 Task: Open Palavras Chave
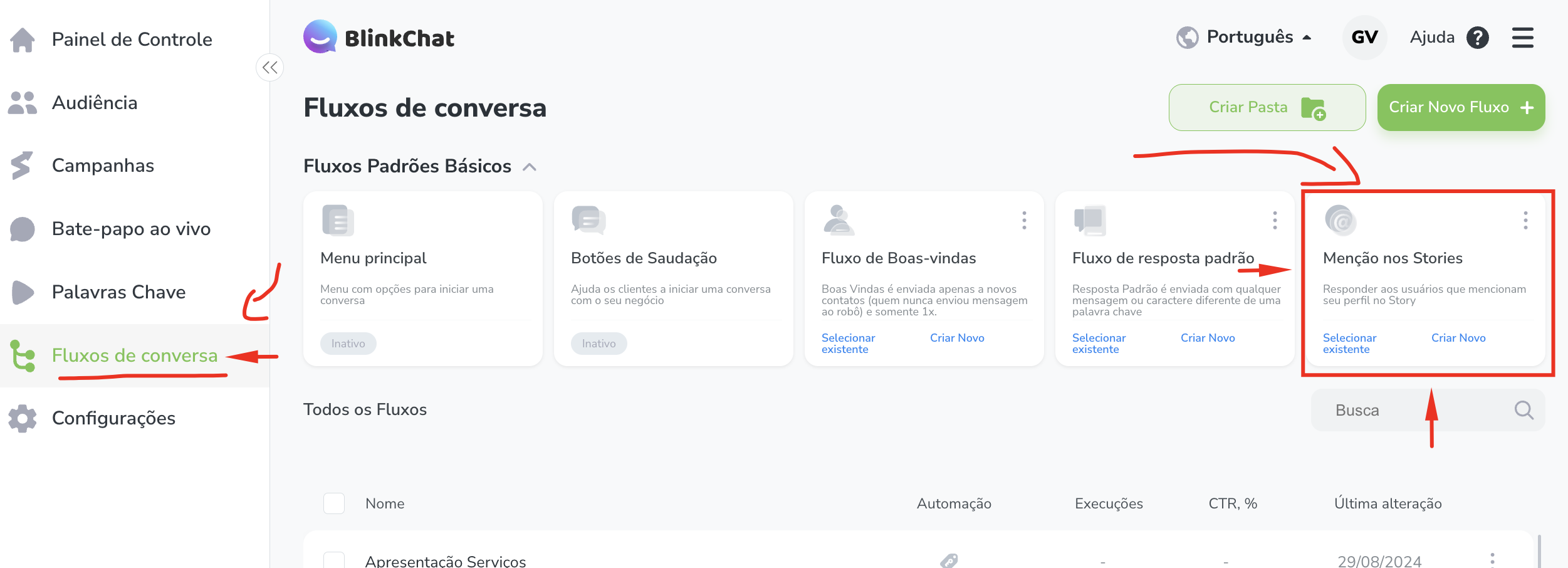point(118,292)
